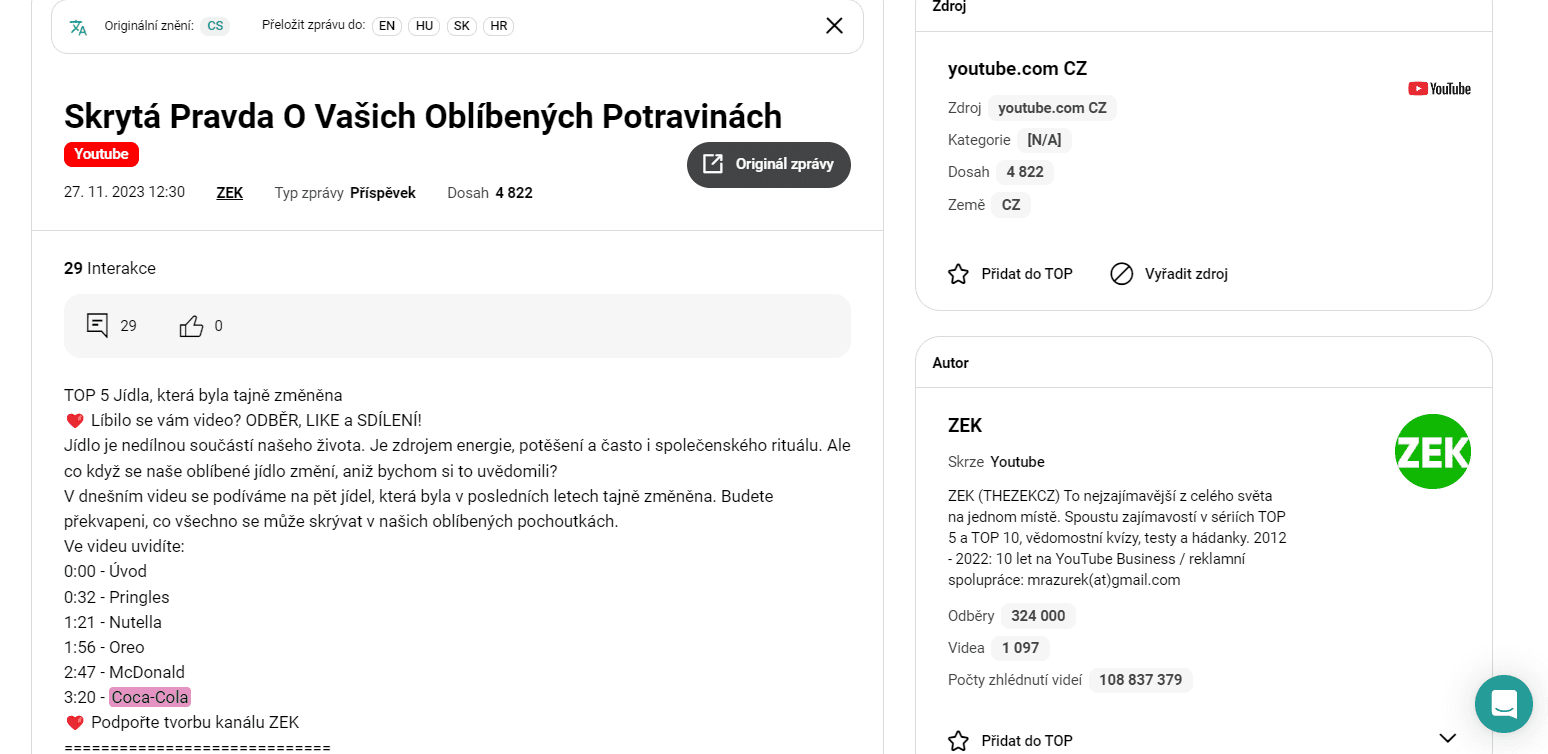Click the youtube.com CZ source heading
This screenshot has width=1548, height=754.
pyautogui.click(x=1017, y=68)
